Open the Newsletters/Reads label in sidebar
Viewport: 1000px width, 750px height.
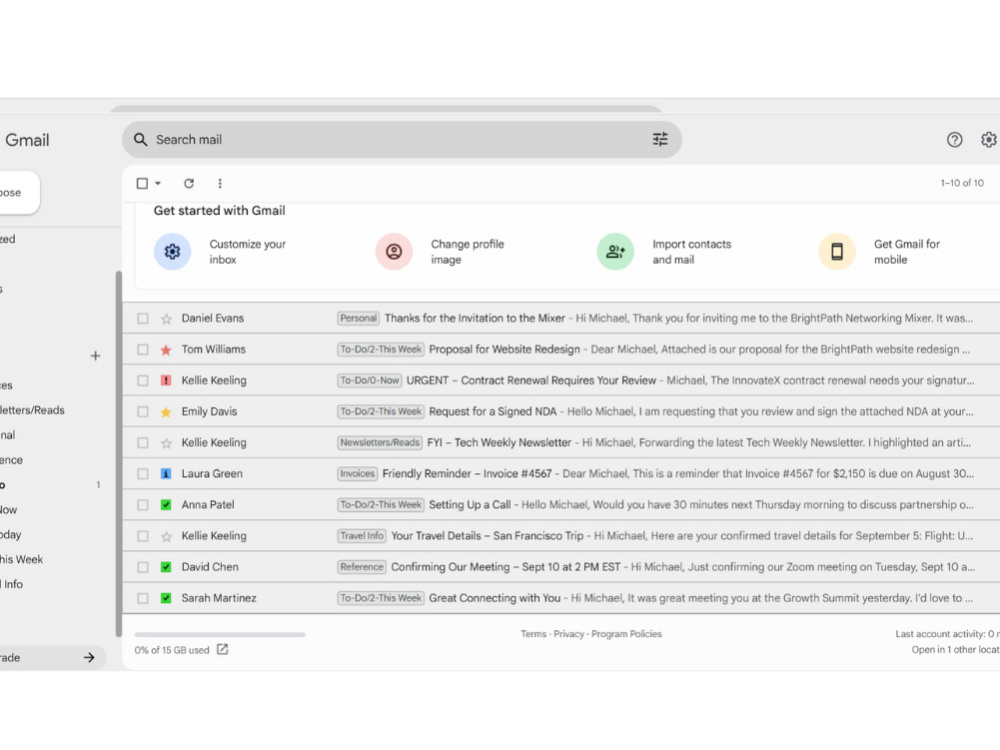tap(32, 410)
